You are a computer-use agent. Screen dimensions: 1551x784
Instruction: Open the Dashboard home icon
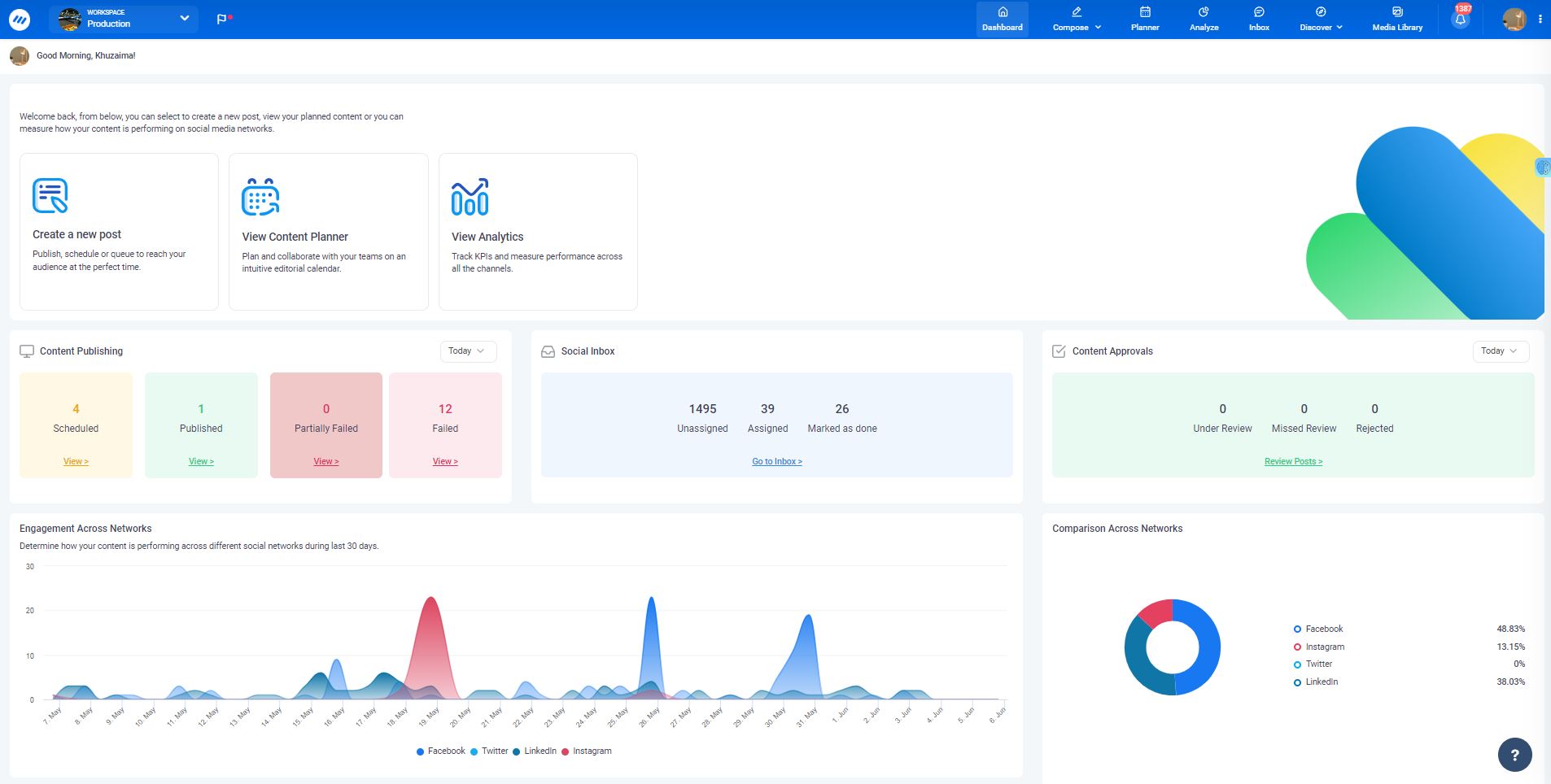[1002, 19]
